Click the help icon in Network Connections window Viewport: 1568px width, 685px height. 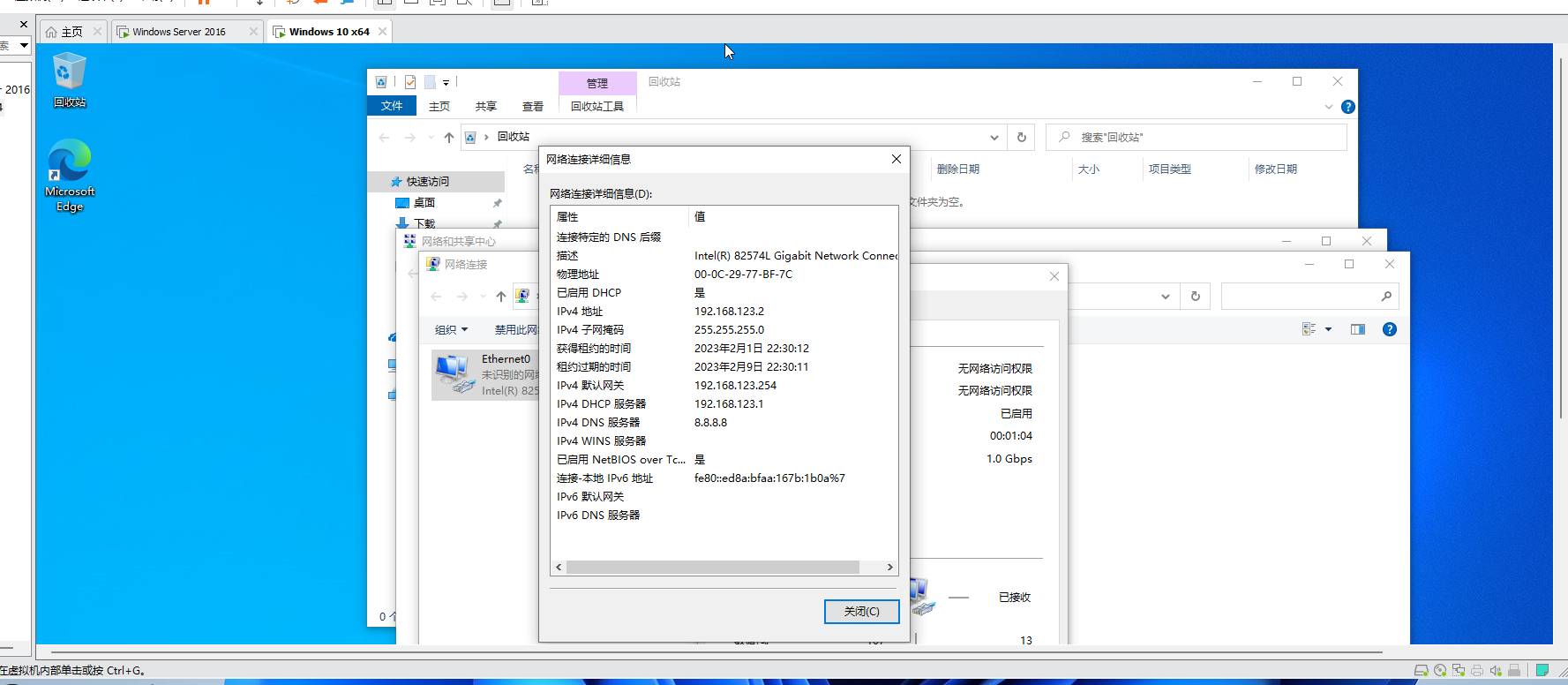(1389, 329)
